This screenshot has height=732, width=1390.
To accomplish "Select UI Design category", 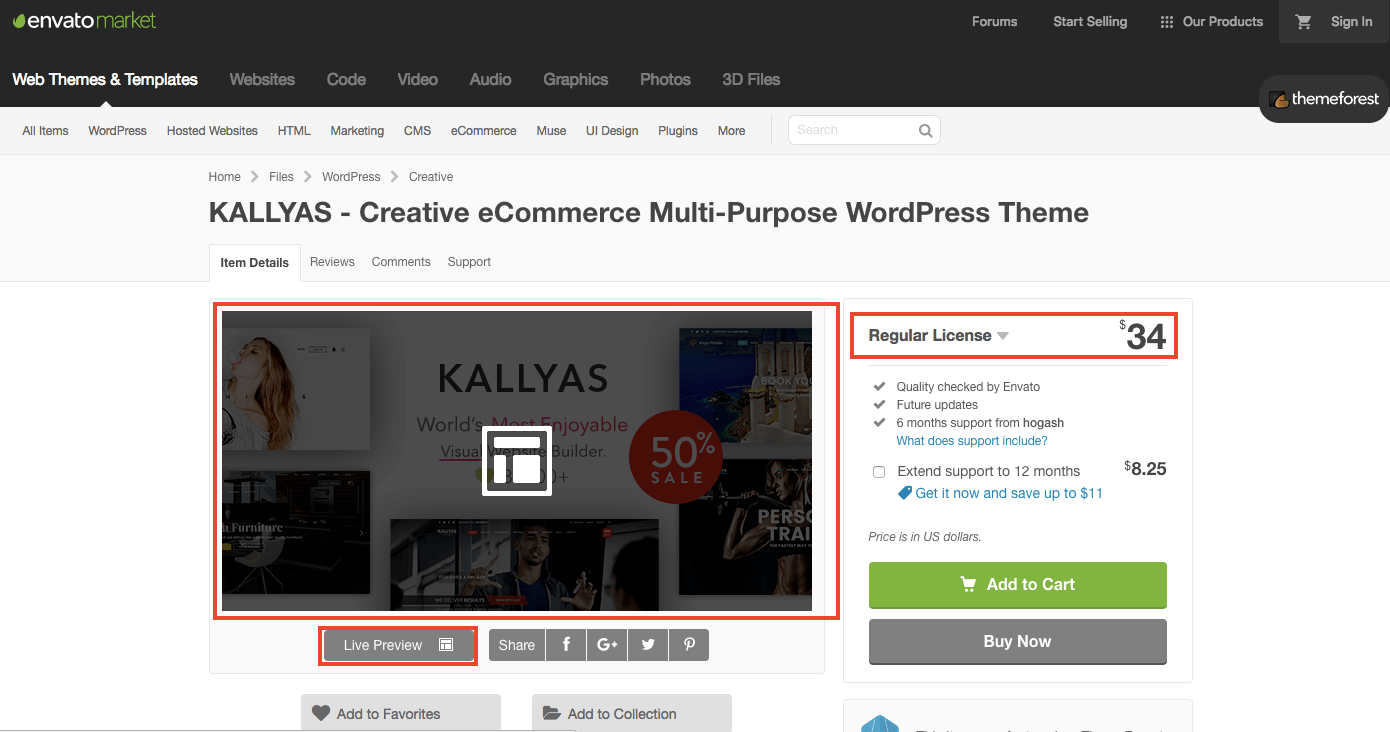I will coord(612,131).
